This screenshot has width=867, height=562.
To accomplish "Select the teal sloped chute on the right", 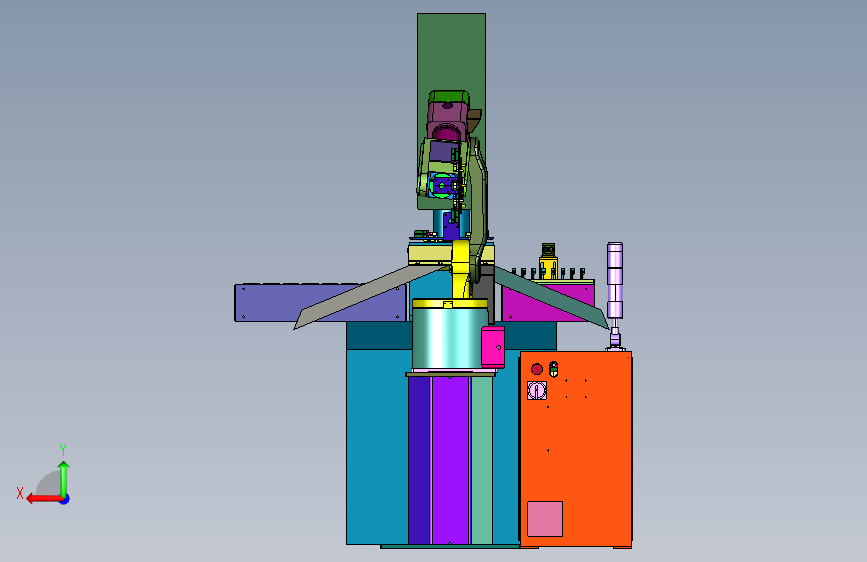I will (x=552, y=297).
